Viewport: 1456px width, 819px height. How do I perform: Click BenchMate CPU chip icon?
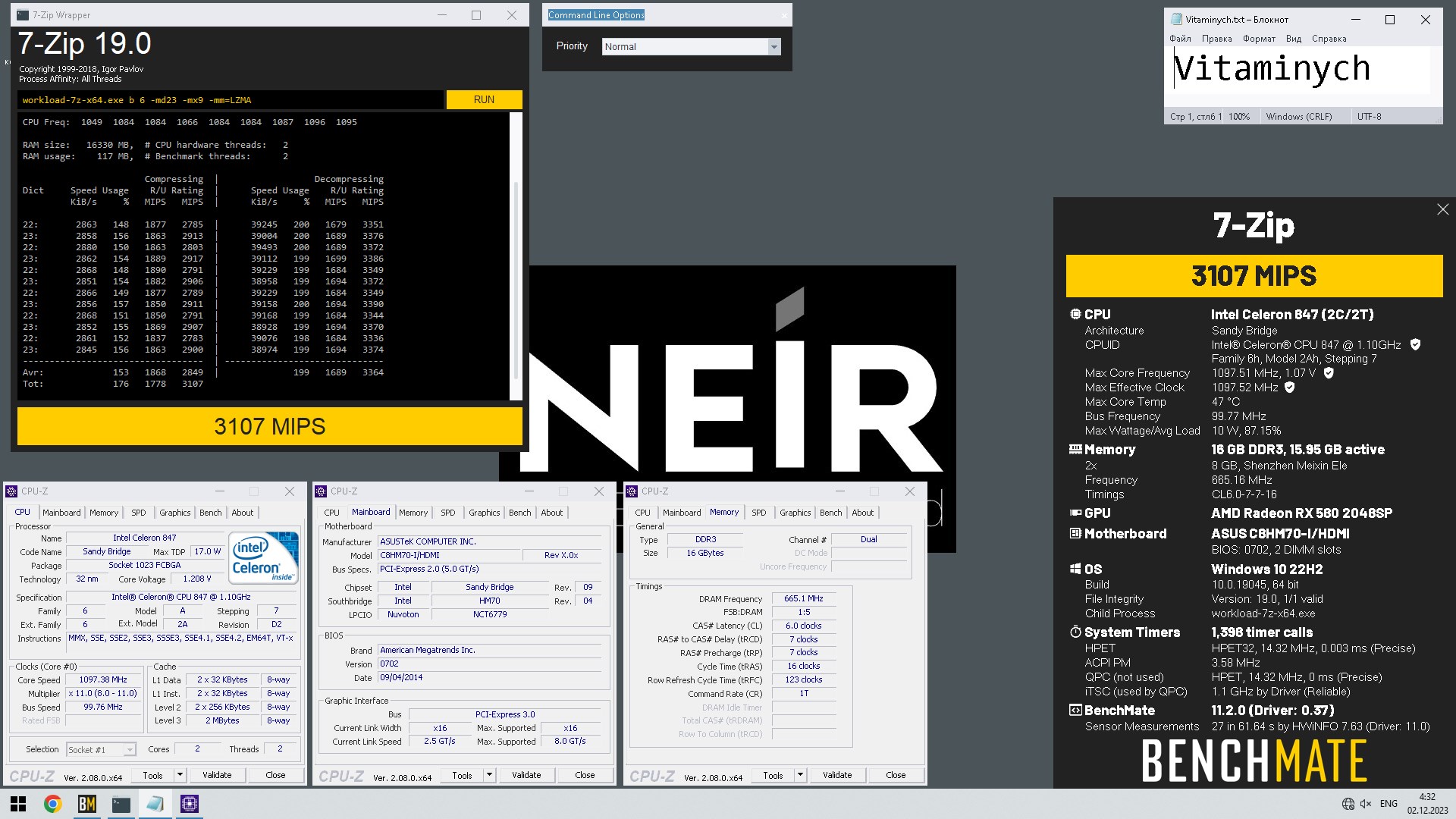point(1075,314)
